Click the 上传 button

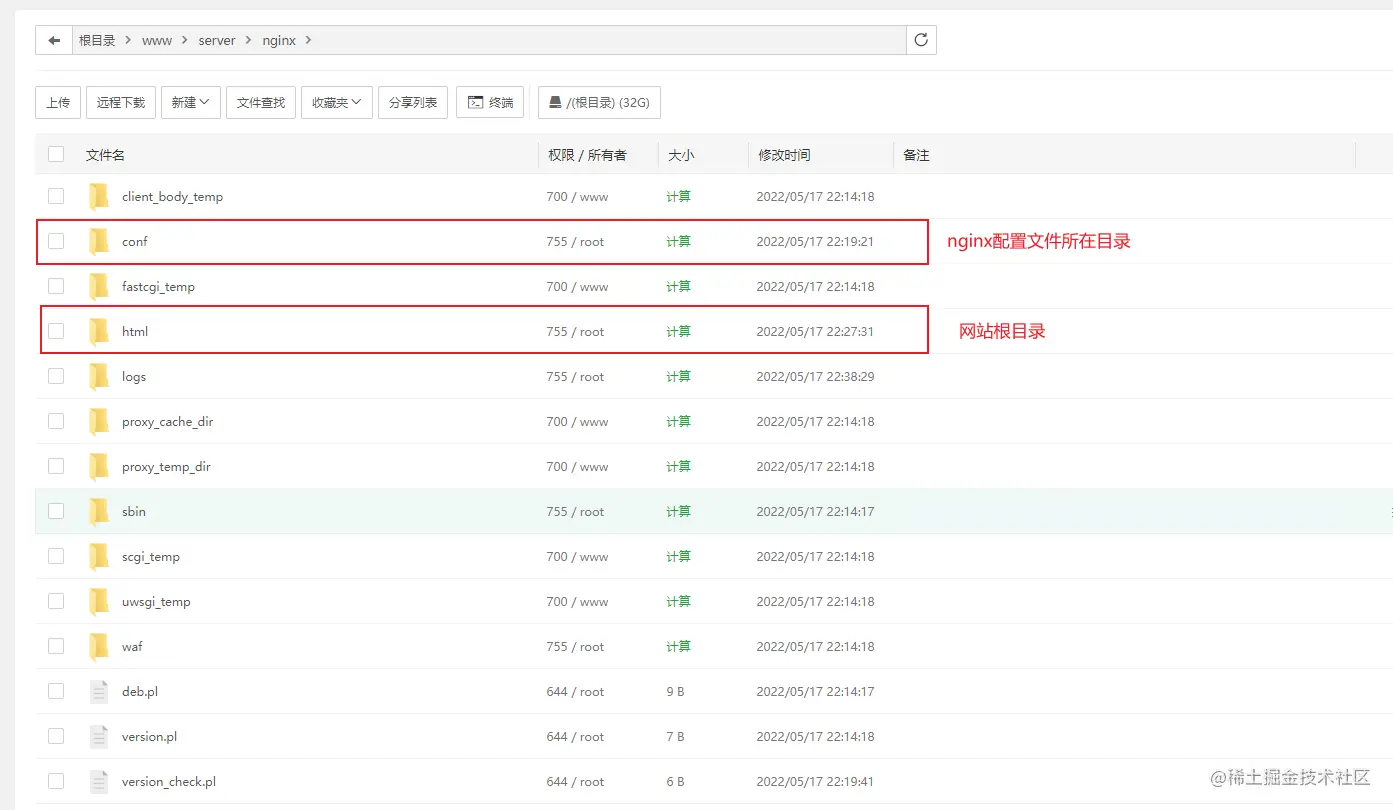click(58, 102)
